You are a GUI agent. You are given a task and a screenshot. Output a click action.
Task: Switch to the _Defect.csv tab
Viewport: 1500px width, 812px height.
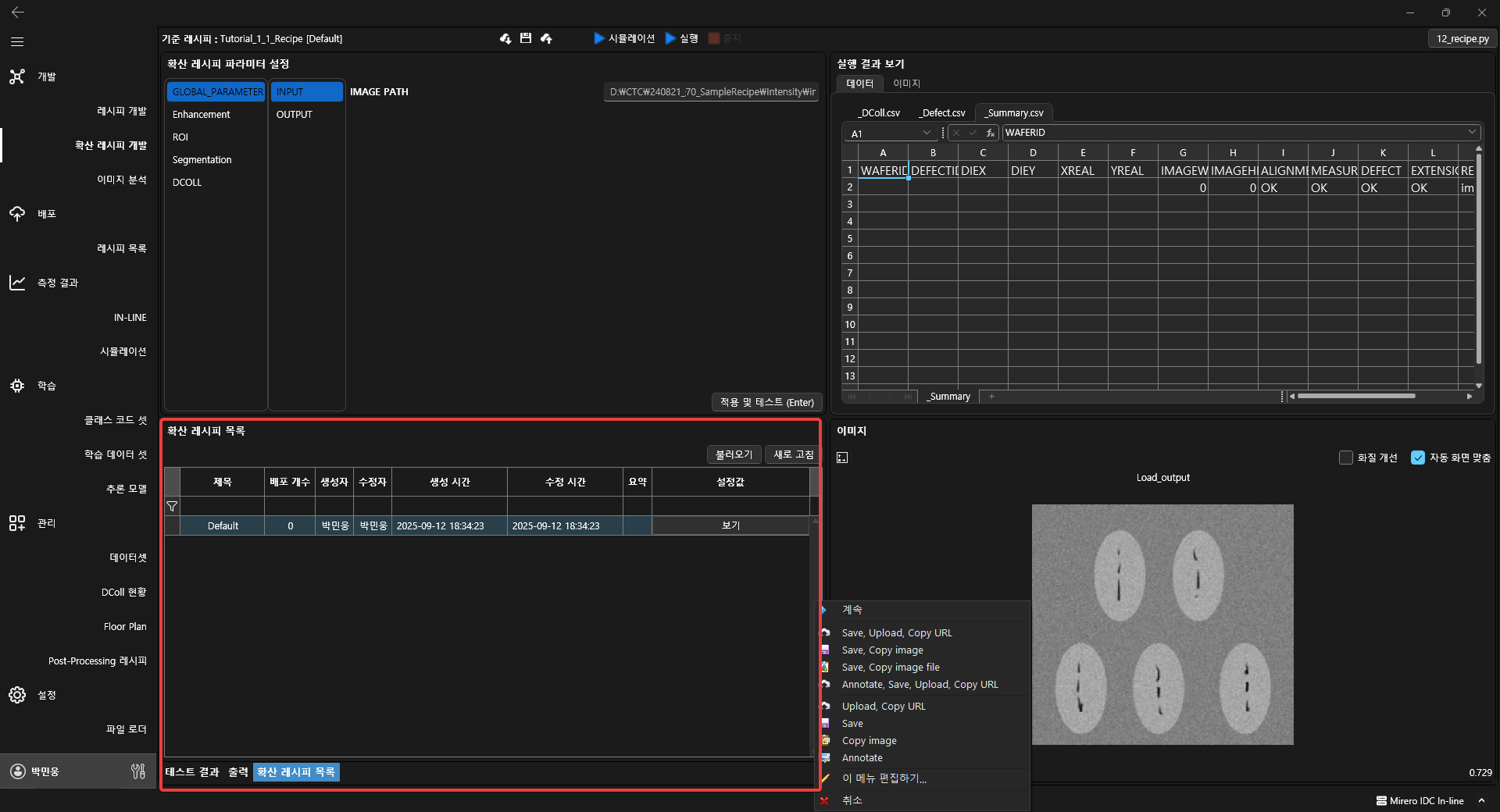pos(941,113)
